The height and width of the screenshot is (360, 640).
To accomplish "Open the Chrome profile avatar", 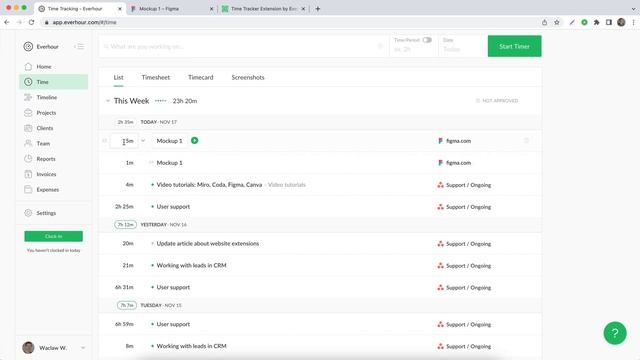I will (621, 22).
